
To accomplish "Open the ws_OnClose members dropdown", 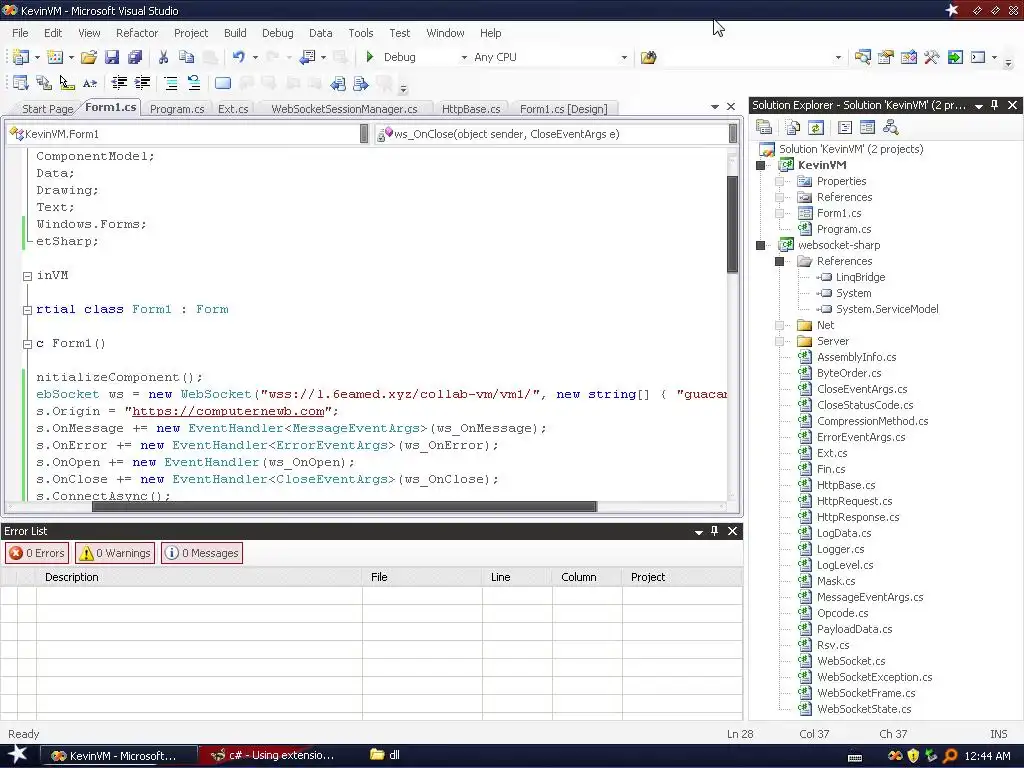I will [733, 134].
